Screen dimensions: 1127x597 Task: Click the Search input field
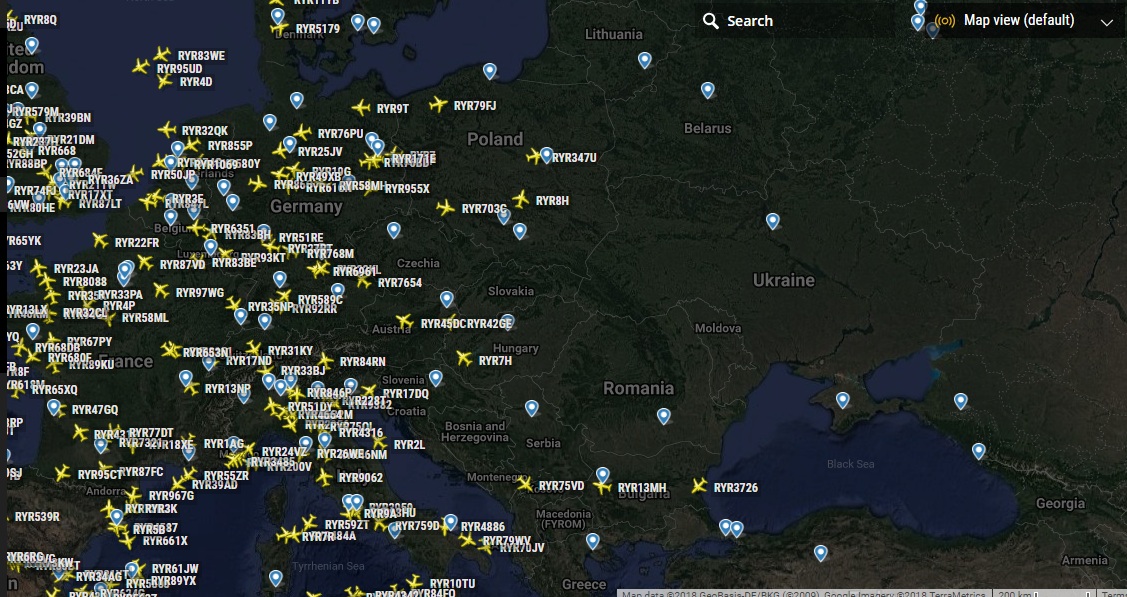point(800,21)
